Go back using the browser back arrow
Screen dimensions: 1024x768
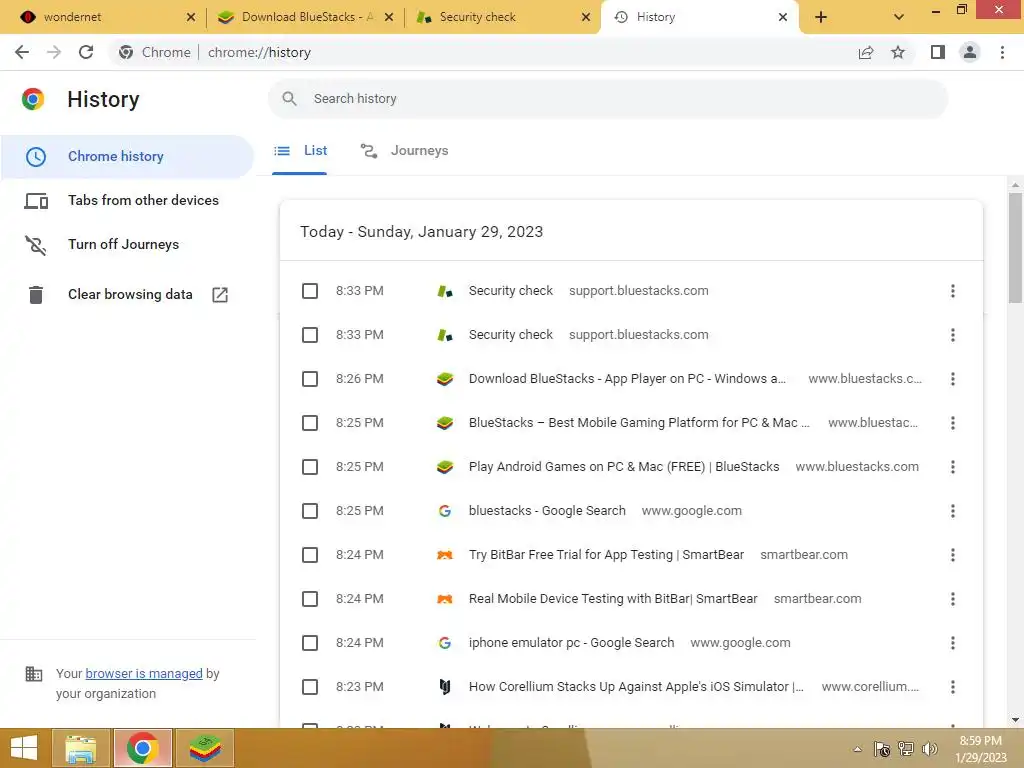tap(22, 52)
